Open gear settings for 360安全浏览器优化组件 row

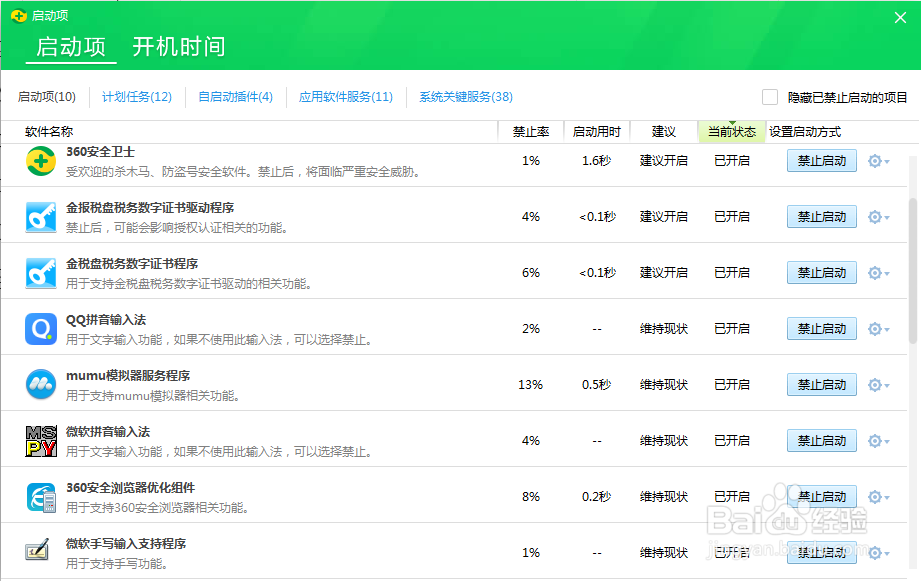879,498
